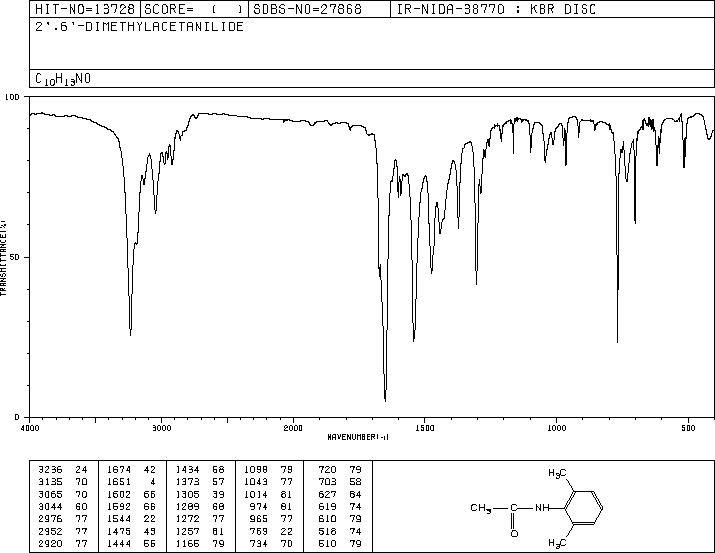This screenshot has width=715, height=553.
Task: Click the 619 peak table entry
Action: [x=340, y=506]
